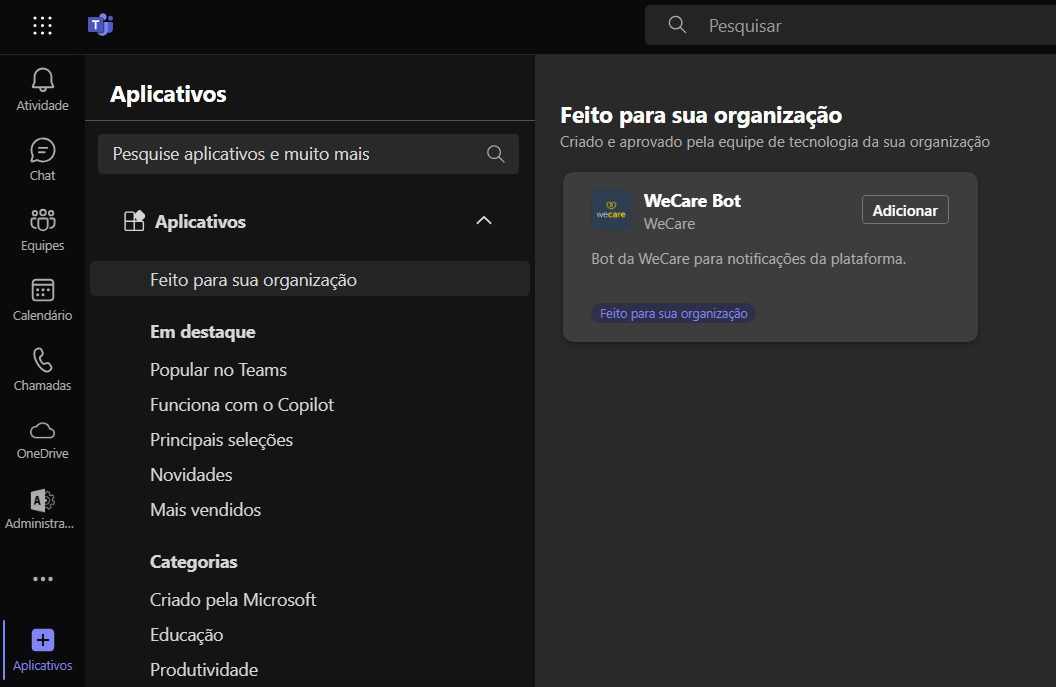The width and height of the screenshot is (1056, 687).
Task: Open Criado pela Microsoft category
Action: (x=233, y=599)
